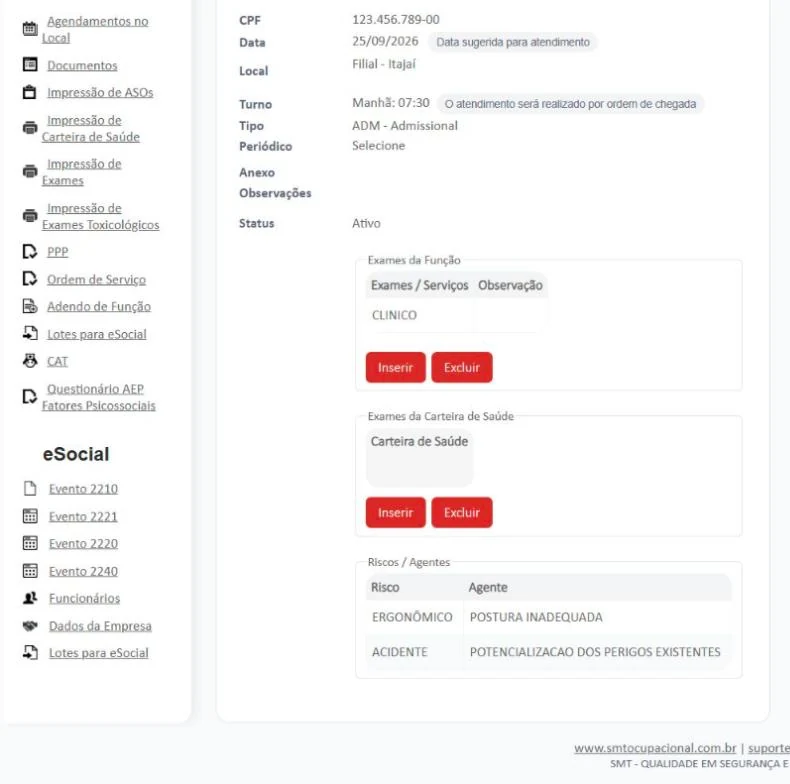This screenshot has height=784, width=790.
Task: Open Evento 2221 link
Action: tap(83, 516)
